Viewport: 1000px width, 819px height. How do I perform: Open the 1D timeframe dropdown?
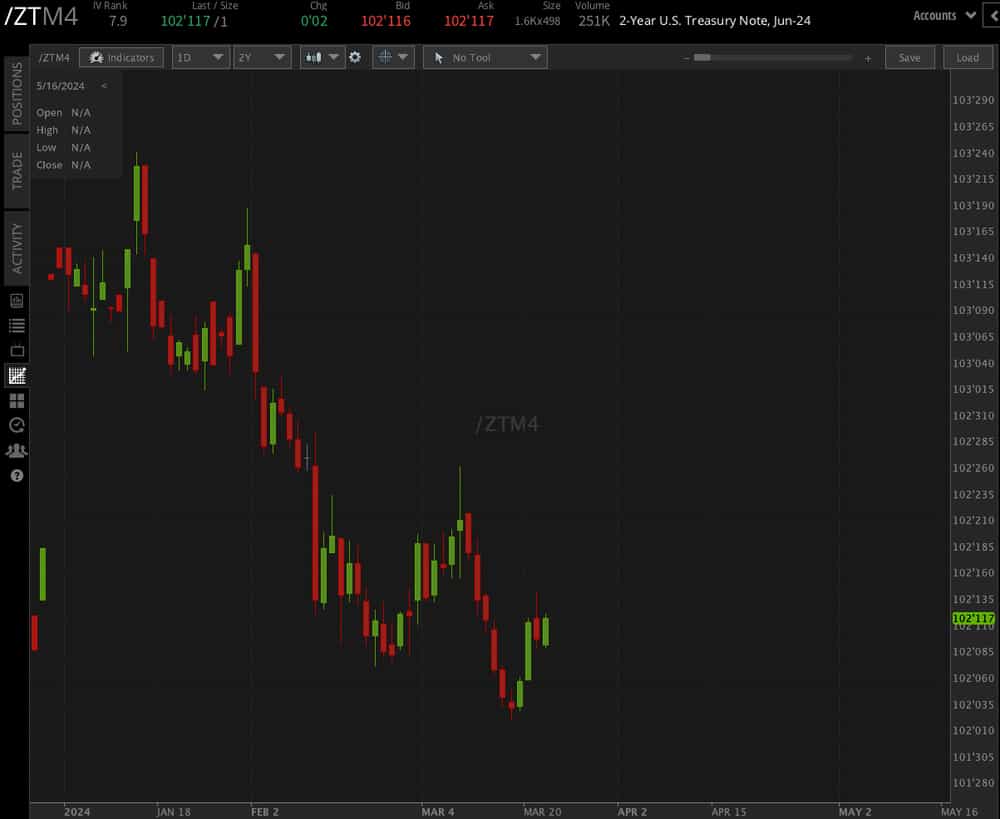[200, 57]
